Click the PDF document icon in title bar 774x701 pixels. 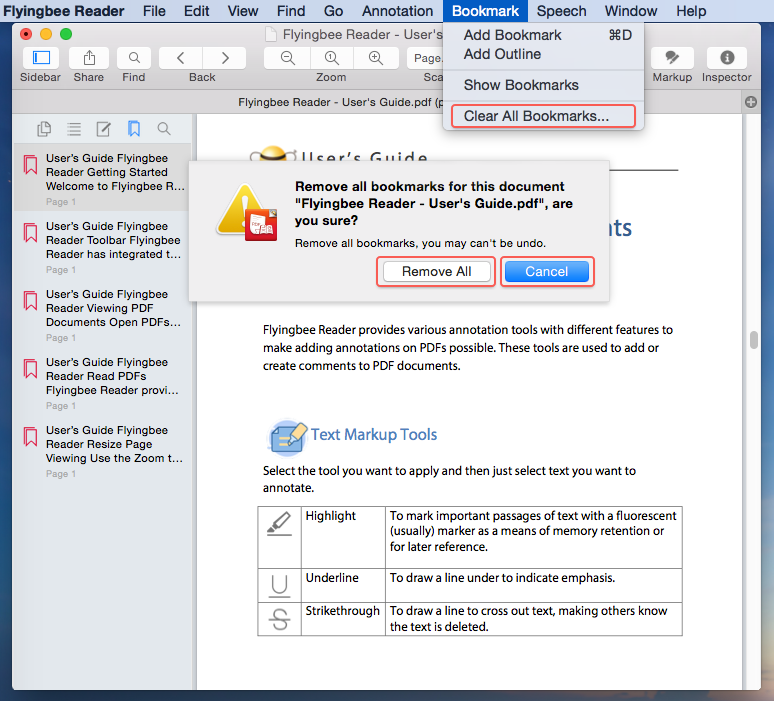pyautogui.click(x=271, y=35)
